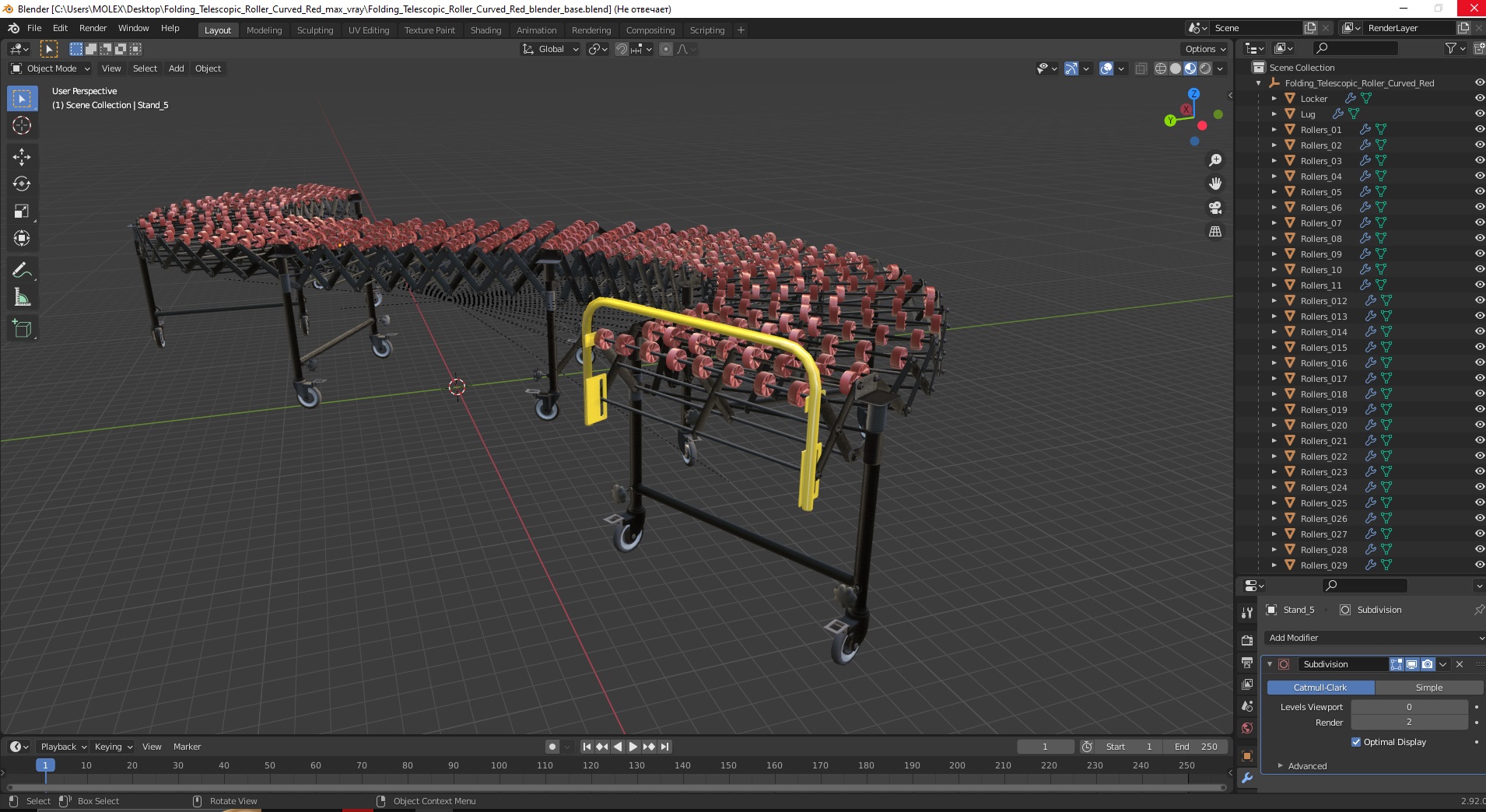The width and height of the screenshot is (1486, 812).
Task: Play the animation forward
Action: point(633,747)
